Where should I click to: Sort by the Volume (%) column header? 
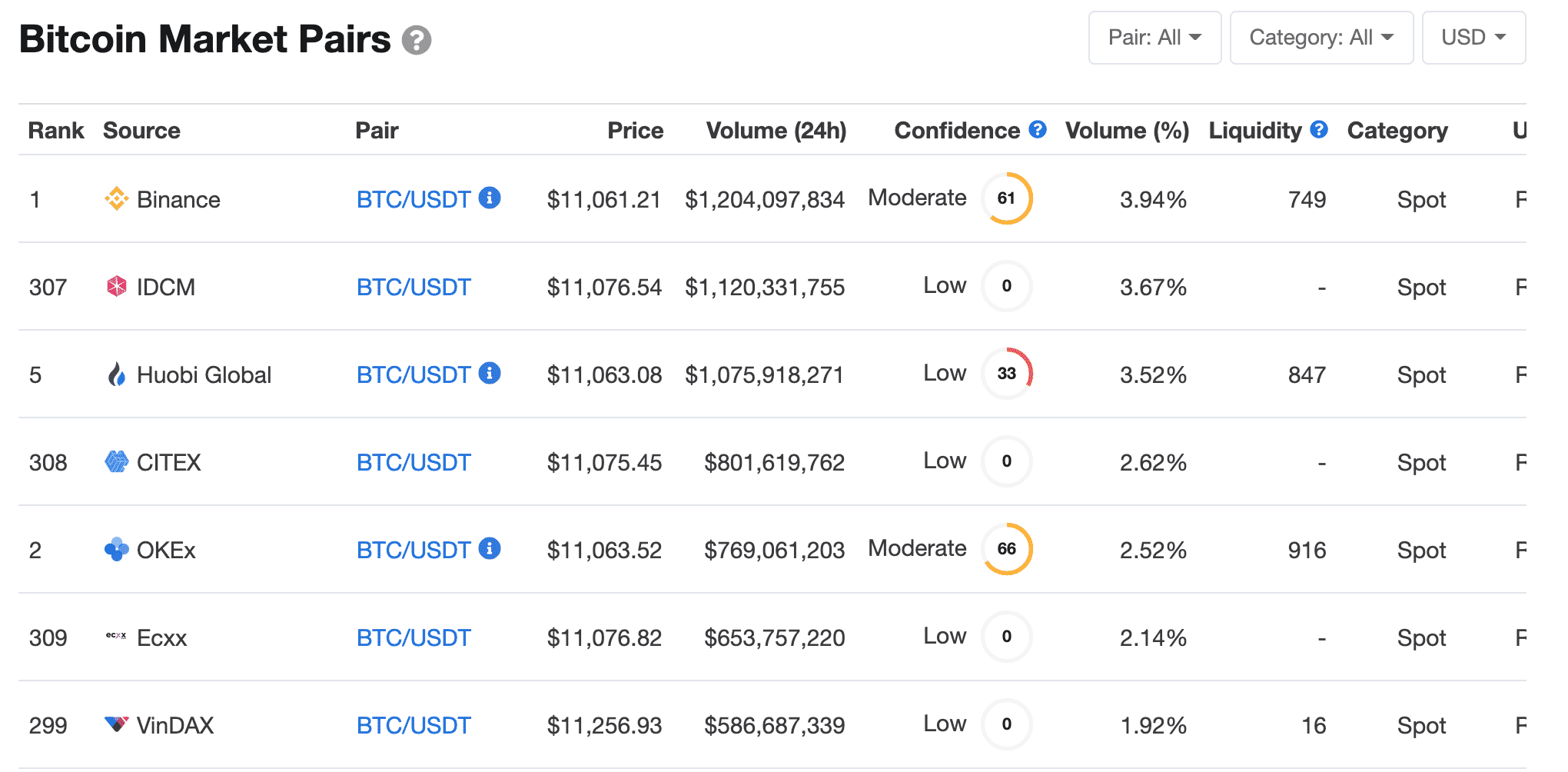tap(1127, 131)
